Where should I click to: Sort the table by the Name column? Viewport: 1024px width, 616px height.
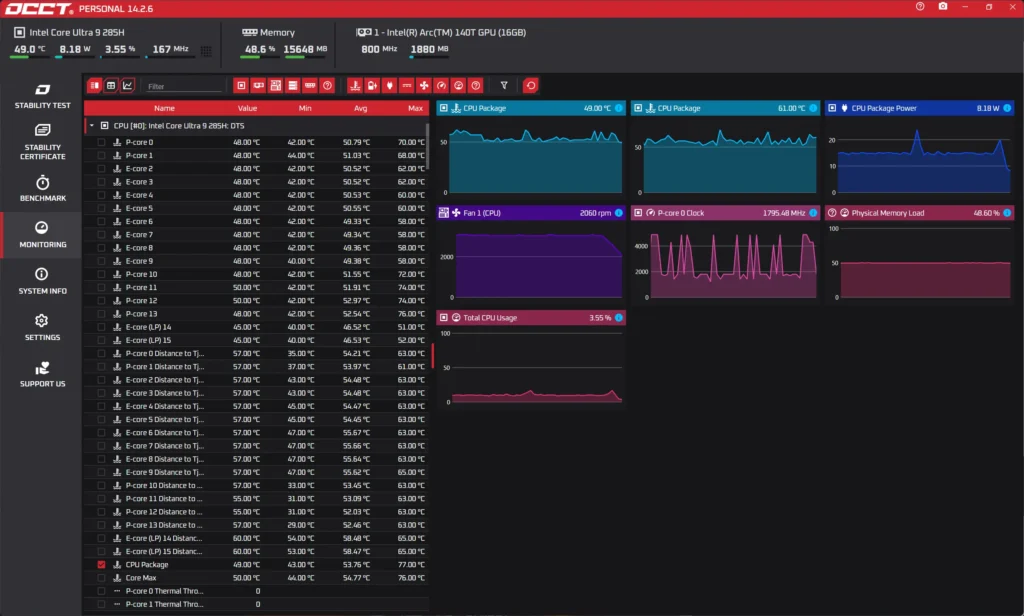pos(164,108)
